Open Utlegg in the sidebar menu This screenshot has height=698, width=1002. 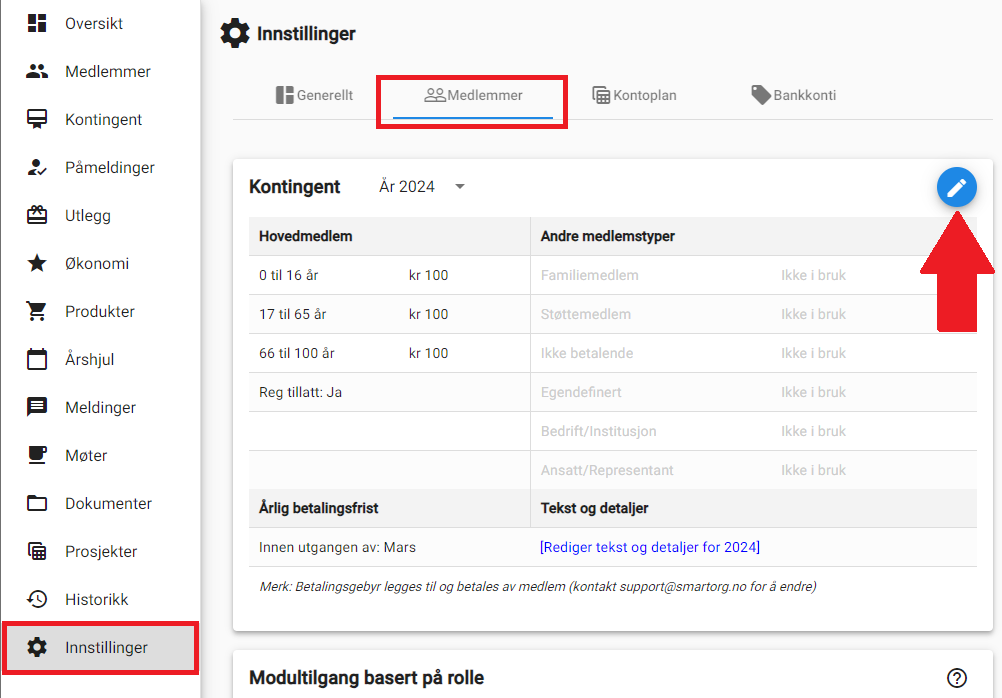[100, 215]
